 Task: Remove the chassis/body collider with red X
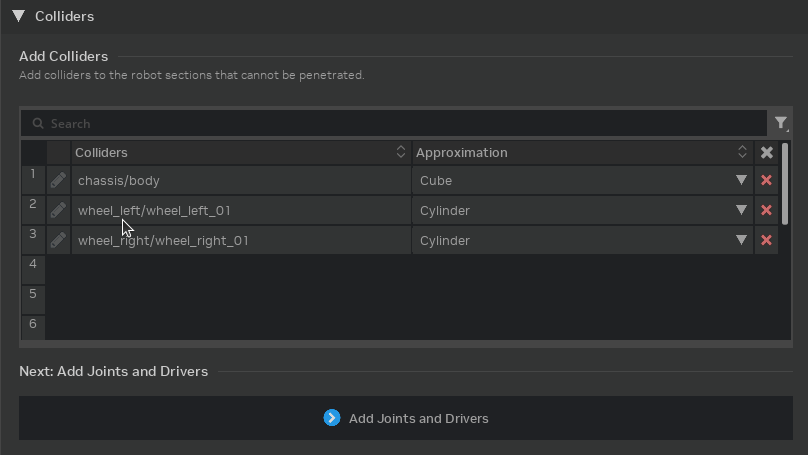click(x=766, y=181)
